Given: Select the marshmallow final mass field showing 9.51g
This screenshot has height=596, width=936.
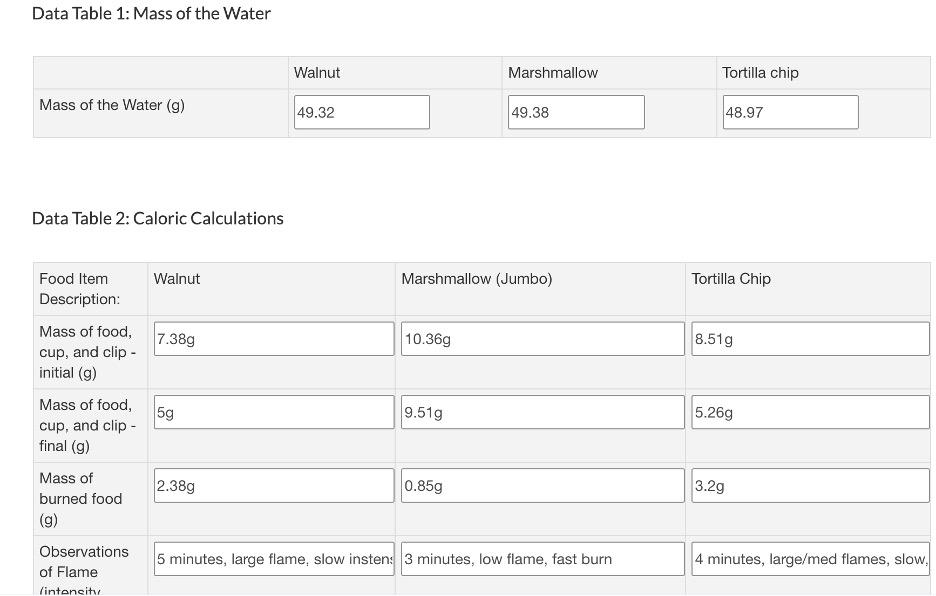Looking at the screenshot, I should click(542, 411).
